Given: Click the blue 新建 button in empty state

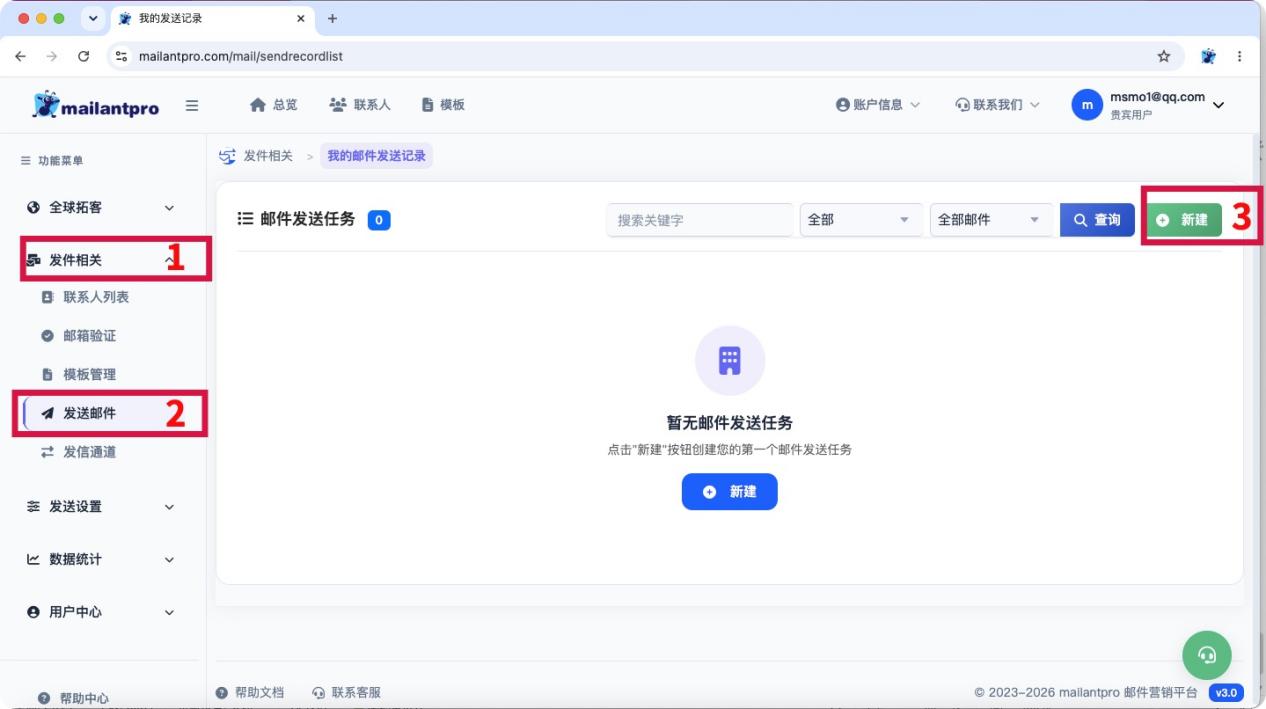Looking at the screenshot, I should 729,492.
